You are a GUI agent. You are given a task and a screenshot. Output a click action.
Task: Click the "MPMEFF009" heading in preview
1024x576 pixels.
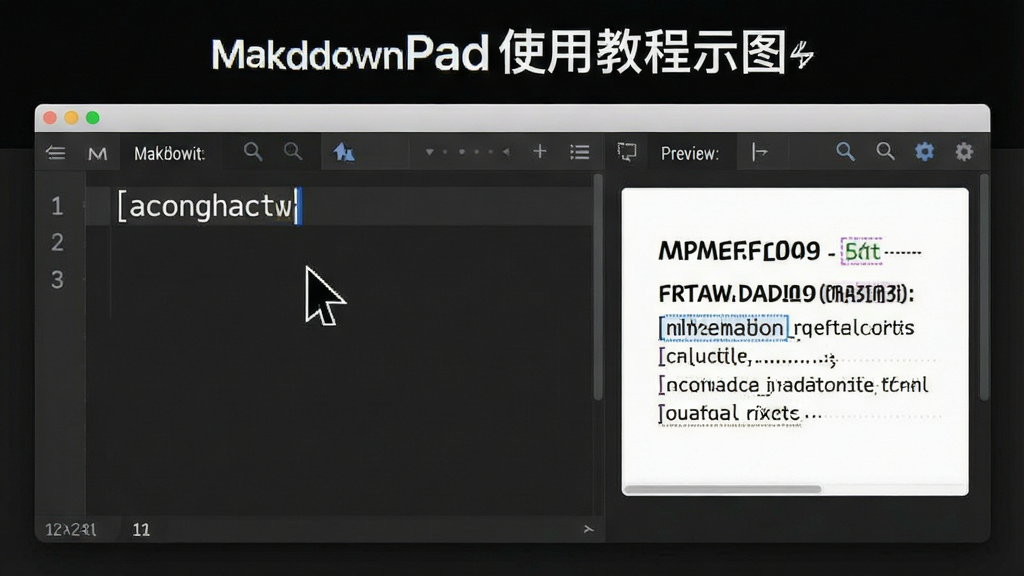click(x=739, y=251)
